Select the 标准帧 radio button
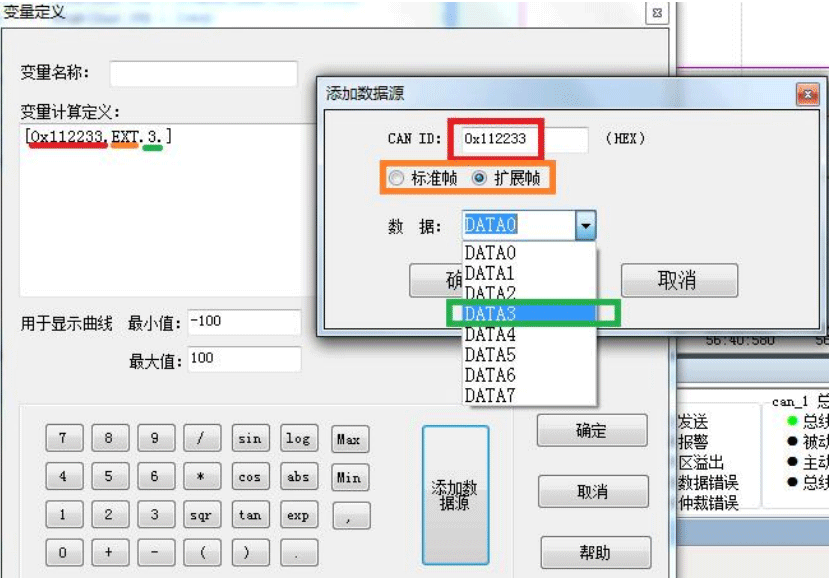This screenshot has width=829, height=579. coord(397,178)
